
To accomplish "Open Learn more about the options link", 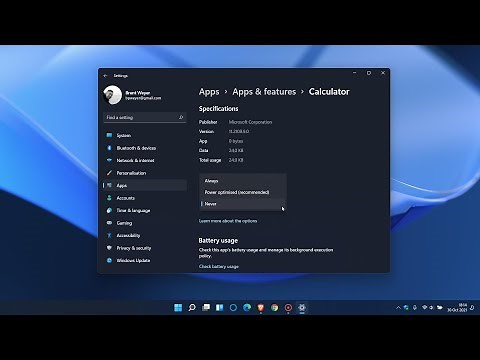I will tap(228, 221).
